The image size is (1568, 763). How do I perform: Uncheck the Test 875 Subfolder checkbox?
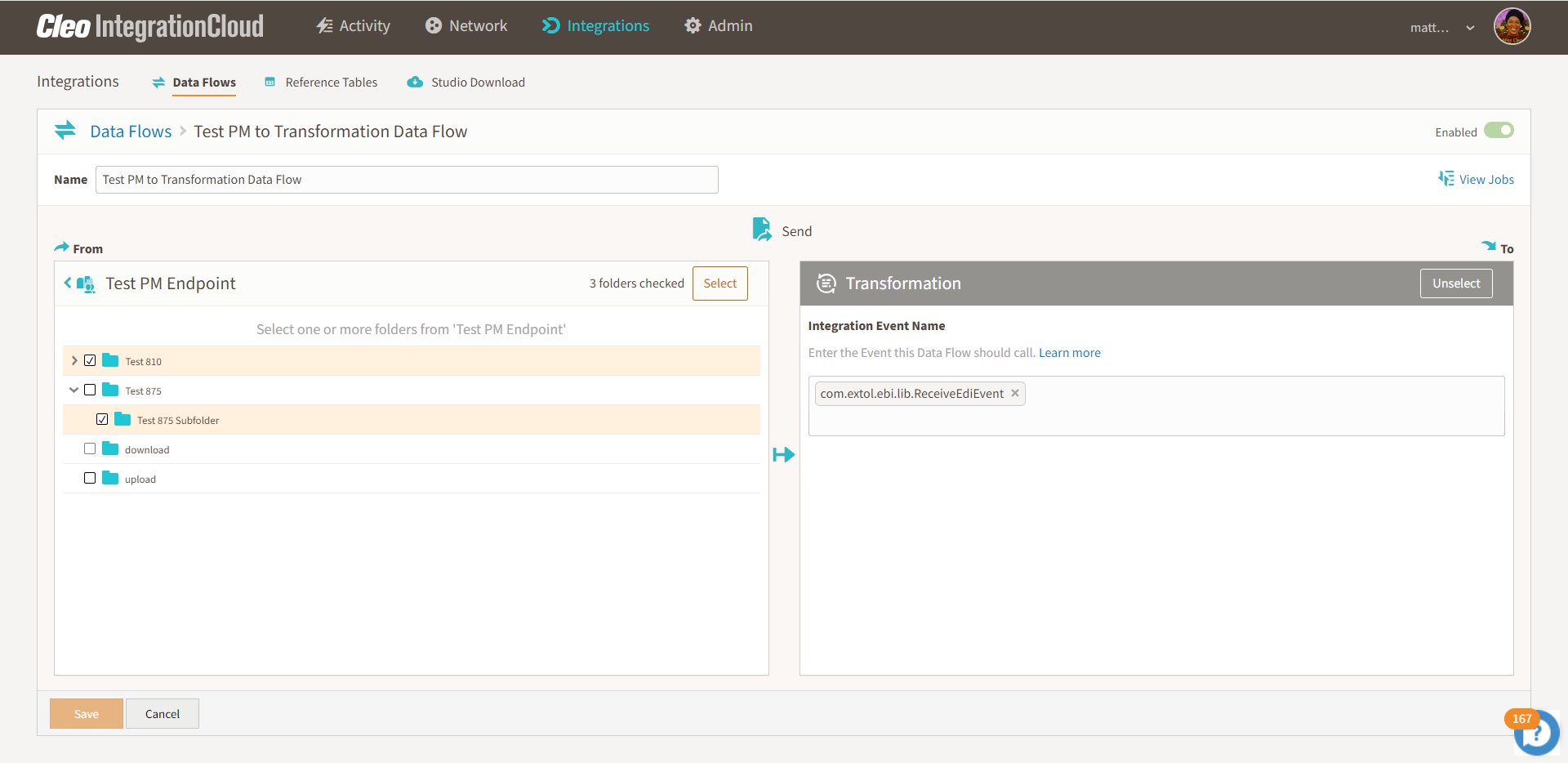102,419
